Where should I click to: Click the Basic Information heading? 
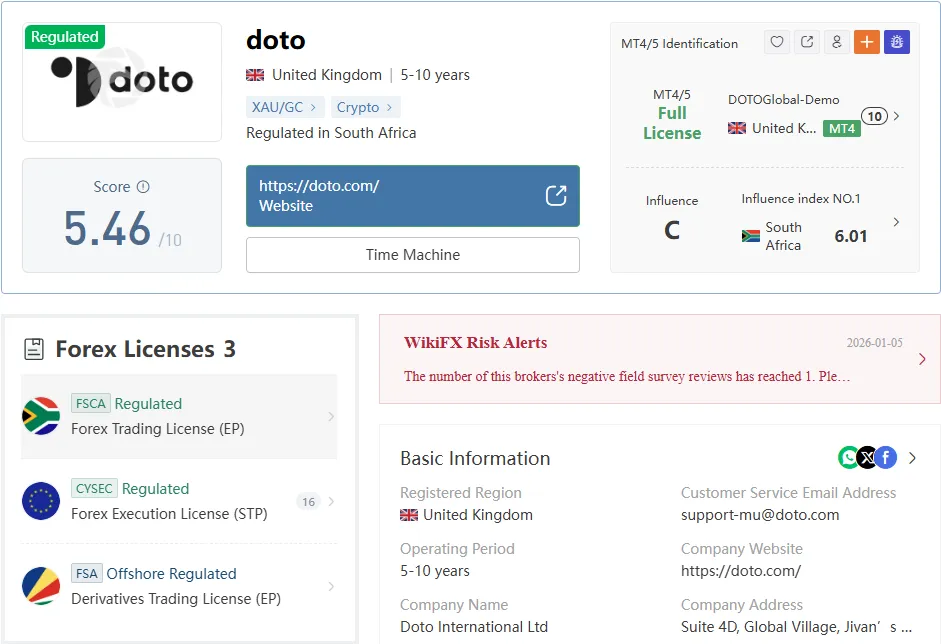[x=475, y=459]
